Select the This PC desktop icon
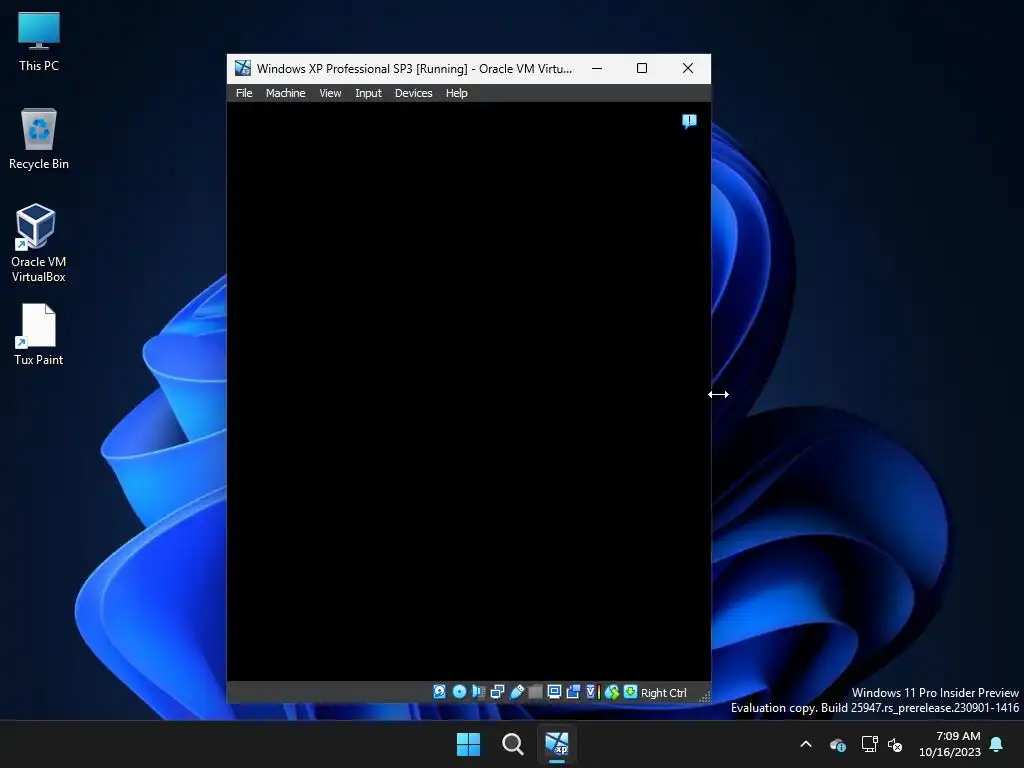Image resolution: width=1024 pixels, height=768 pixels. pyautogui.click(x=39, y=41)
